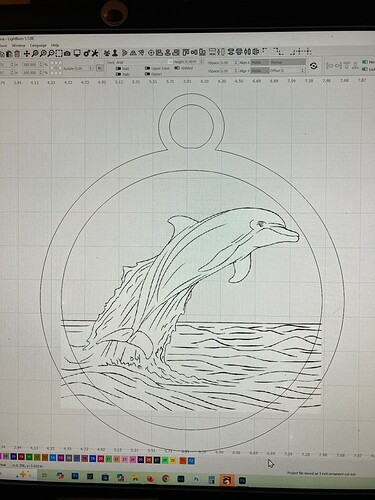Click the HSpace spinner arrows
The height and width of the screenshot is (500, 375).
tap(236, 62)
